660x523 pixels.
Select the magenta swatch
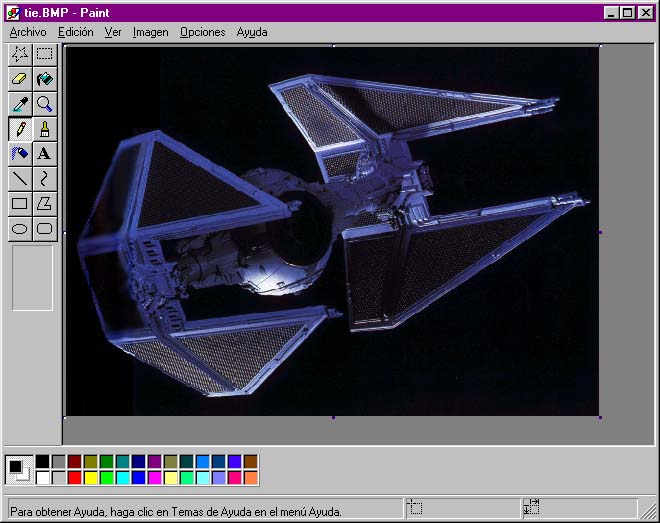(154, 478)
